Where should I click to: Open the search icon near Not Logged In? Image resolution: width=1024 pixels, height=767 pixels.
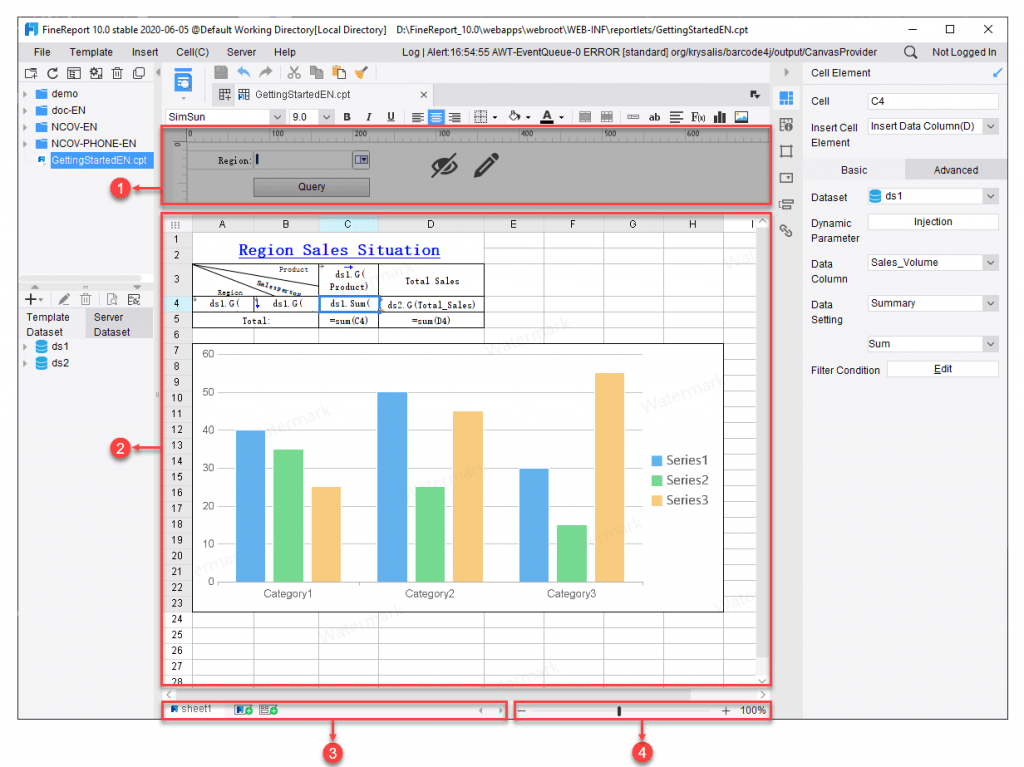point(910,52)
